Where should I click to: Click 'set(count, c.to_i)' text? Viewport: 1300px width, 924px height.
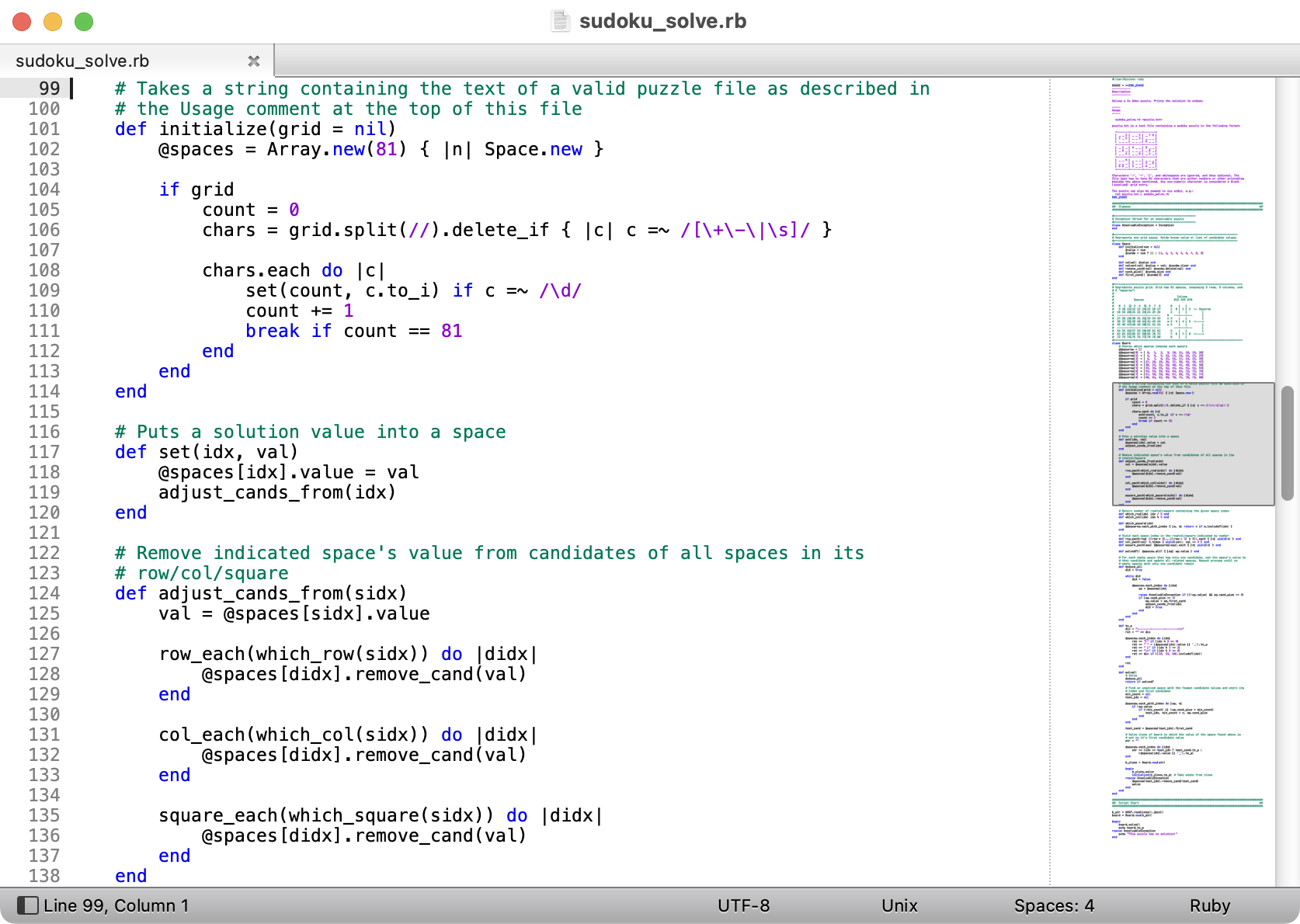click(x=342, y=290)
